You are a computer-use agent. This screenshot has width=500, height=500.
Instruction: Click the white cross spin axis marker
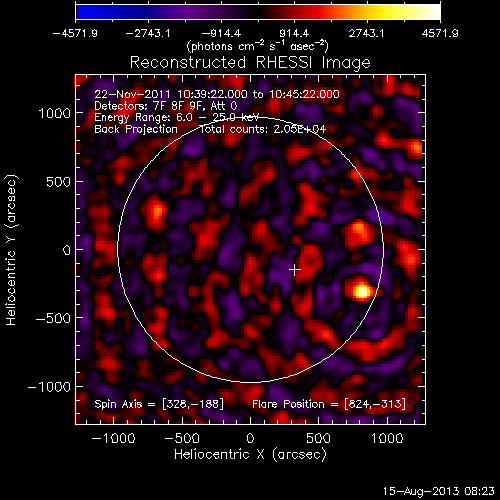click(x=295, y=270)
